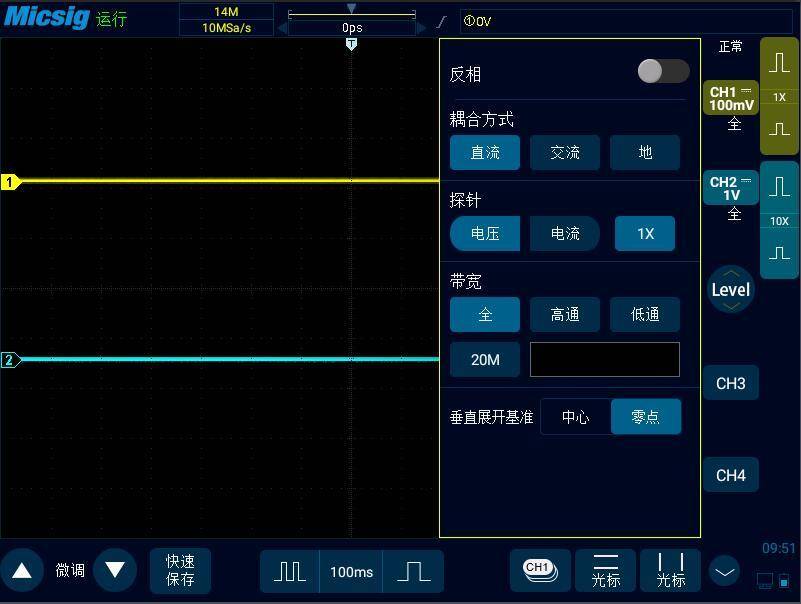Click the fine-adjust down arrow button
Image resolution: width=801 pixels, height=604 pixels.
[115, 570]
